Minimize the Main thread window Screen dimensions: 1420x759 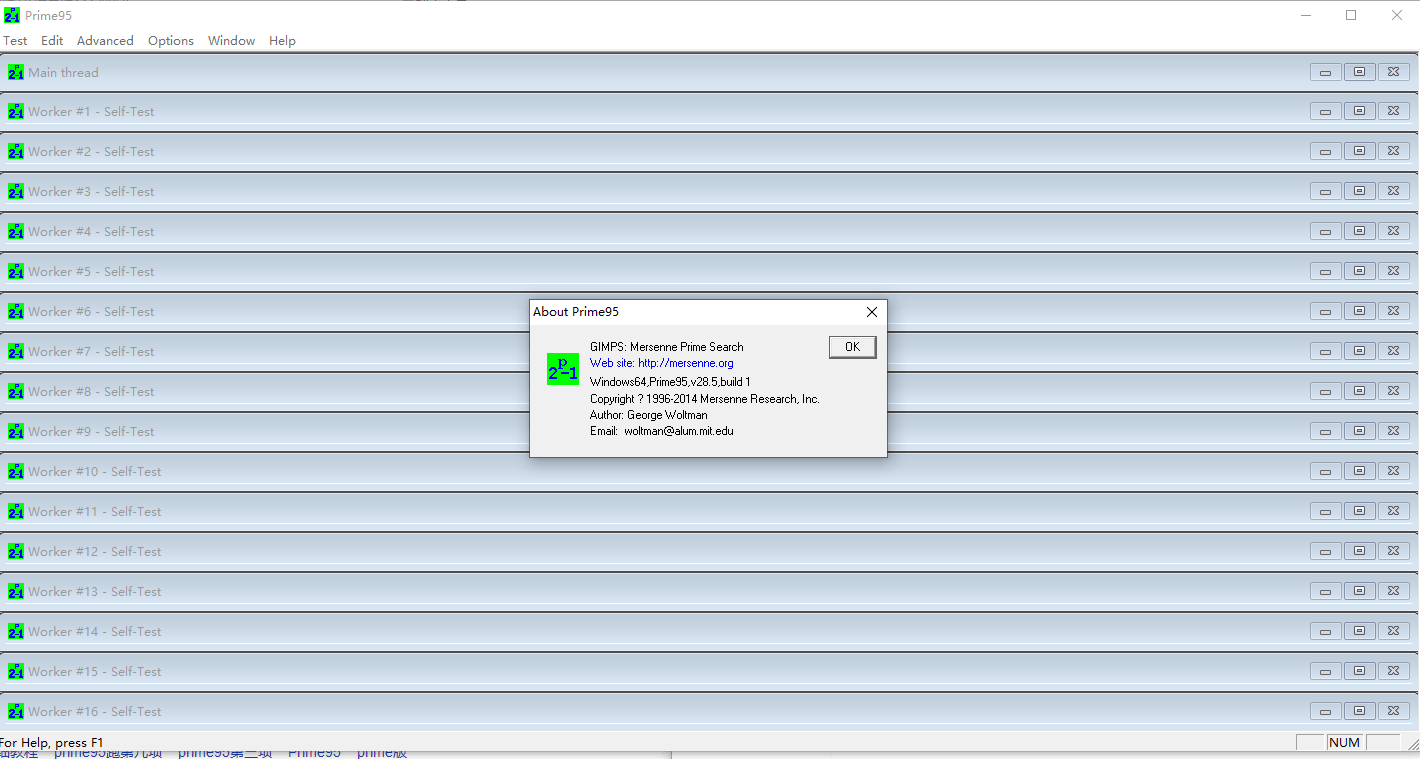point(1325,72)
